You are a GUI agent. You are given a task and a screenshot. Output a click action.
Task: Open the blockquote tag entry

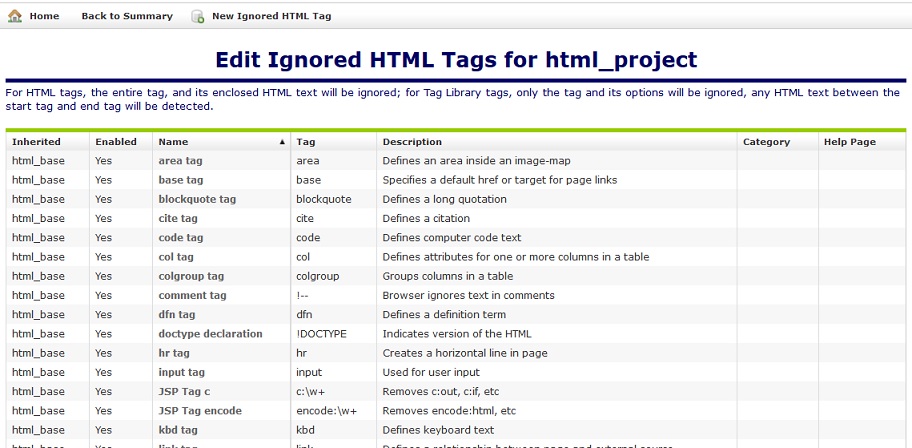(x=197, y=199)
